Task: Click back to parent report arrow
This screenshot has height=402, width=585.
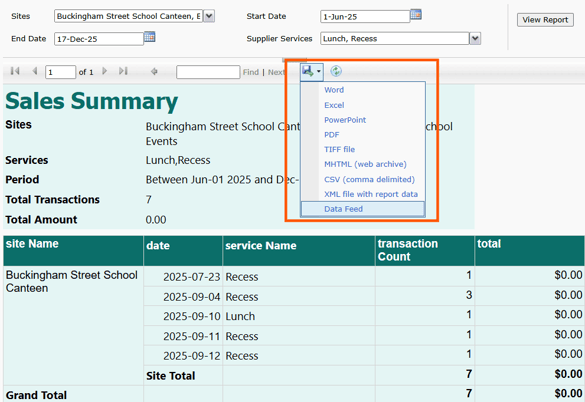Action: (154, 71)
